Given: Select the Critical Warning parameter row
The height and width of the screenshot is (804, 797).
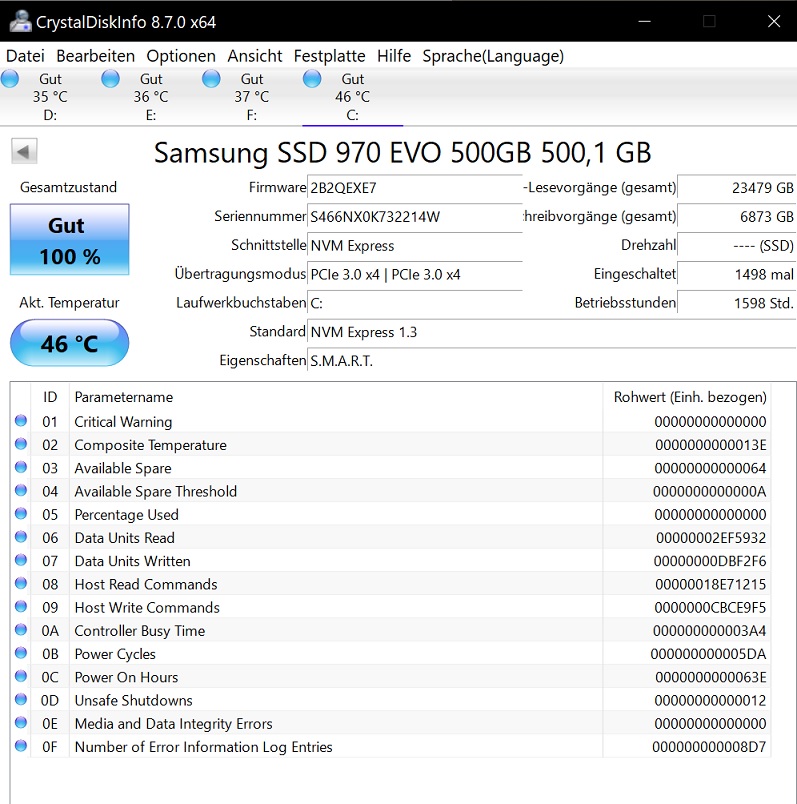Looking at the screenshot, I should point(391,421).
